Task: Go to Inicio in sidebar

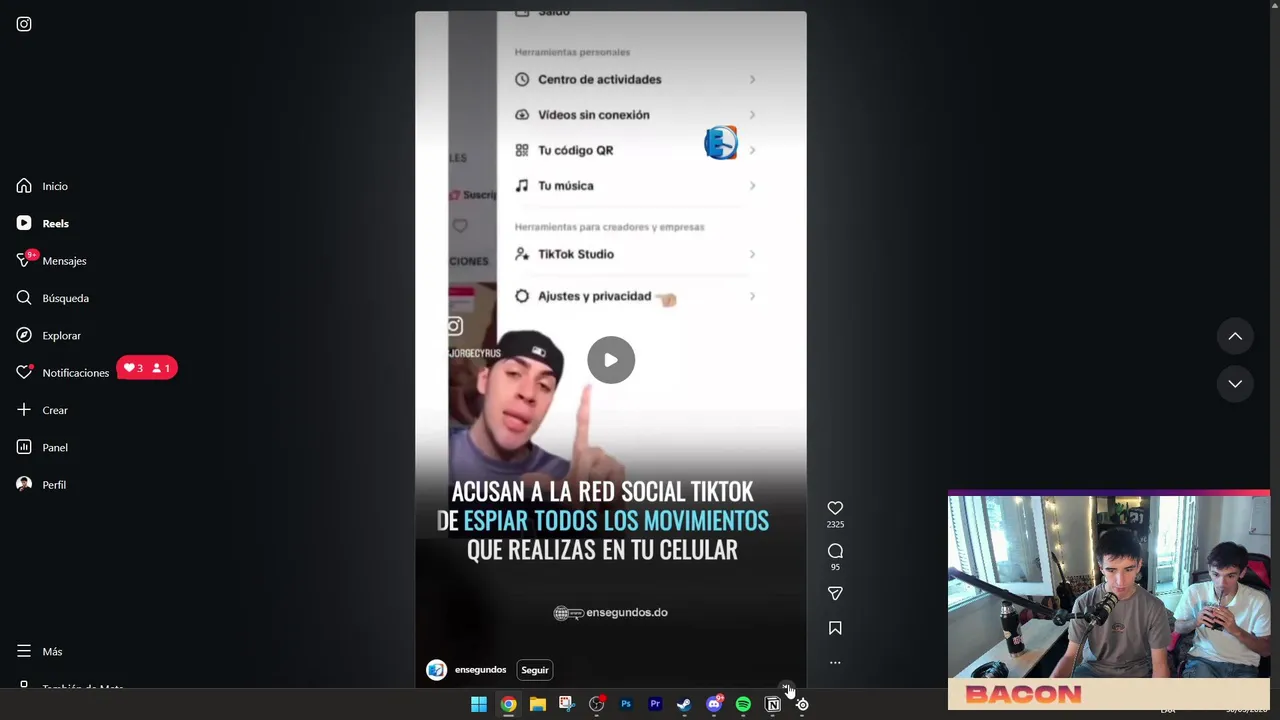Action: (42, 186)
